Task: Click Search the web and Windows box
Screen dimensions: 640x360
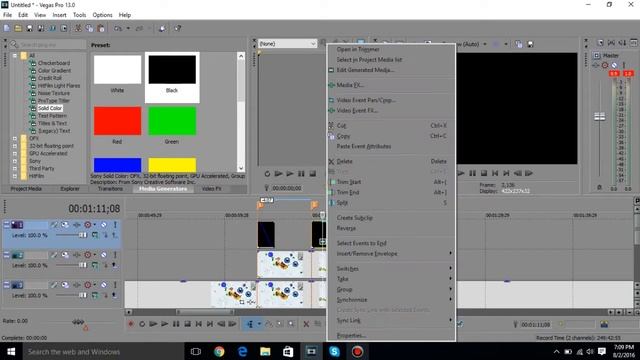Action: tap(102, 351)
